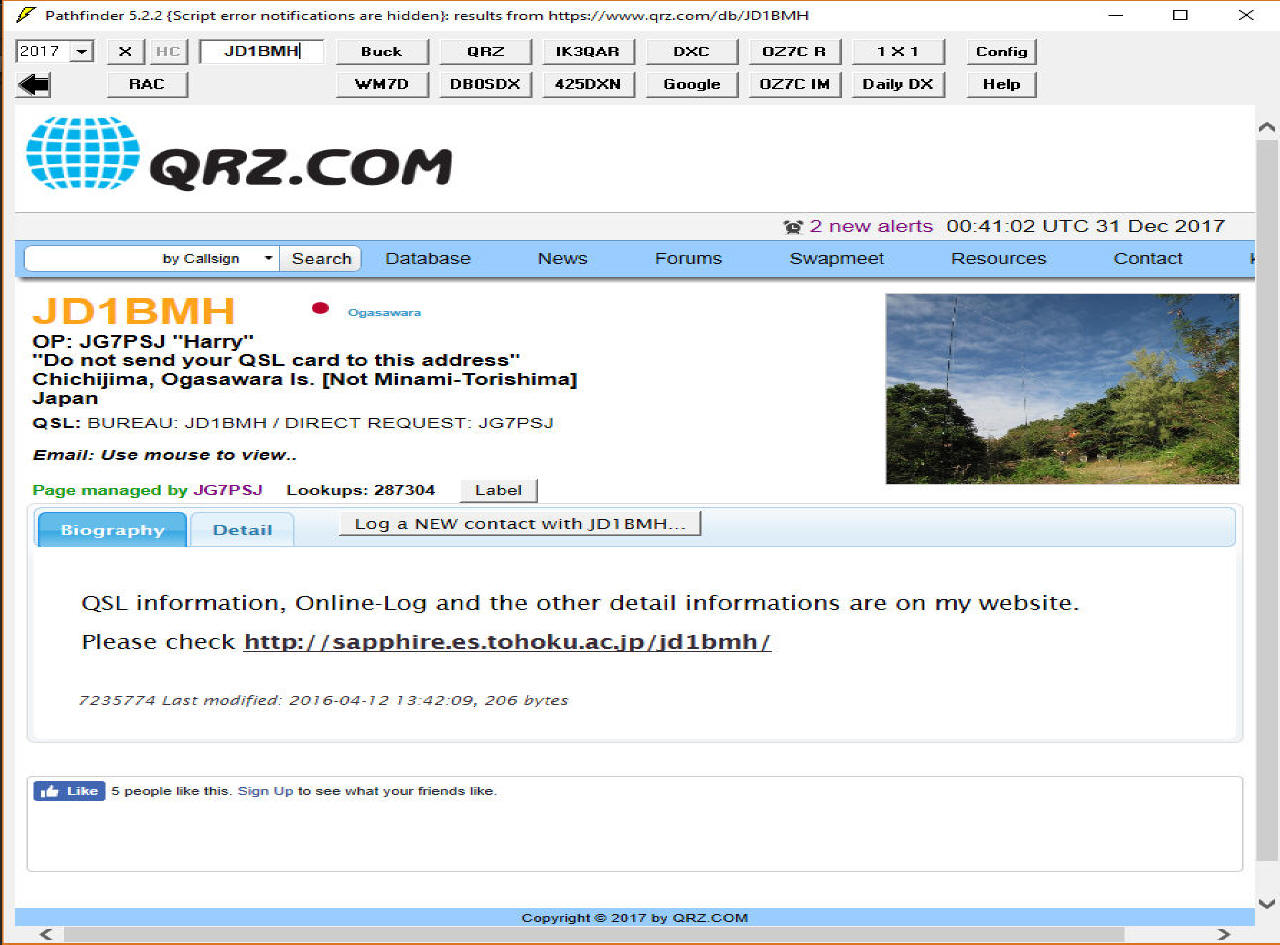Click the WM7D lookup button

[382, 84]
